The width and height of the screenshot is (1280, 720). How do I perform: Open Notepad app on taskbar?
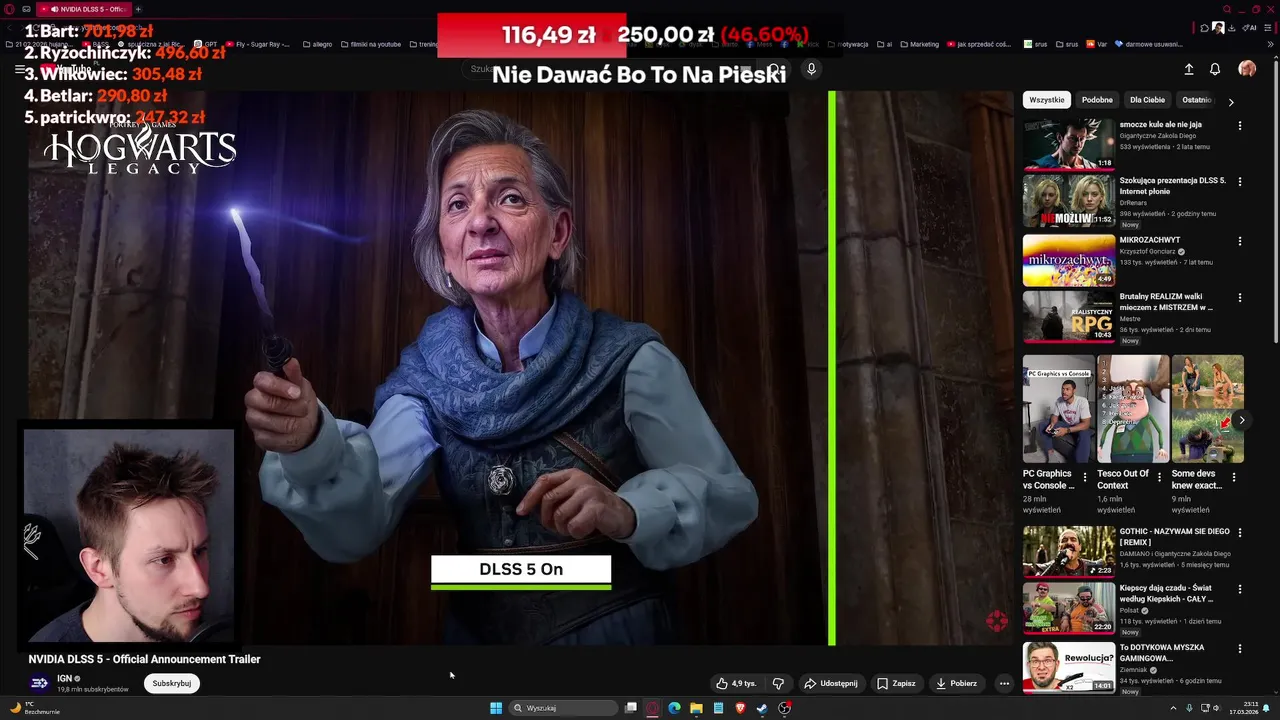point(718,708)
